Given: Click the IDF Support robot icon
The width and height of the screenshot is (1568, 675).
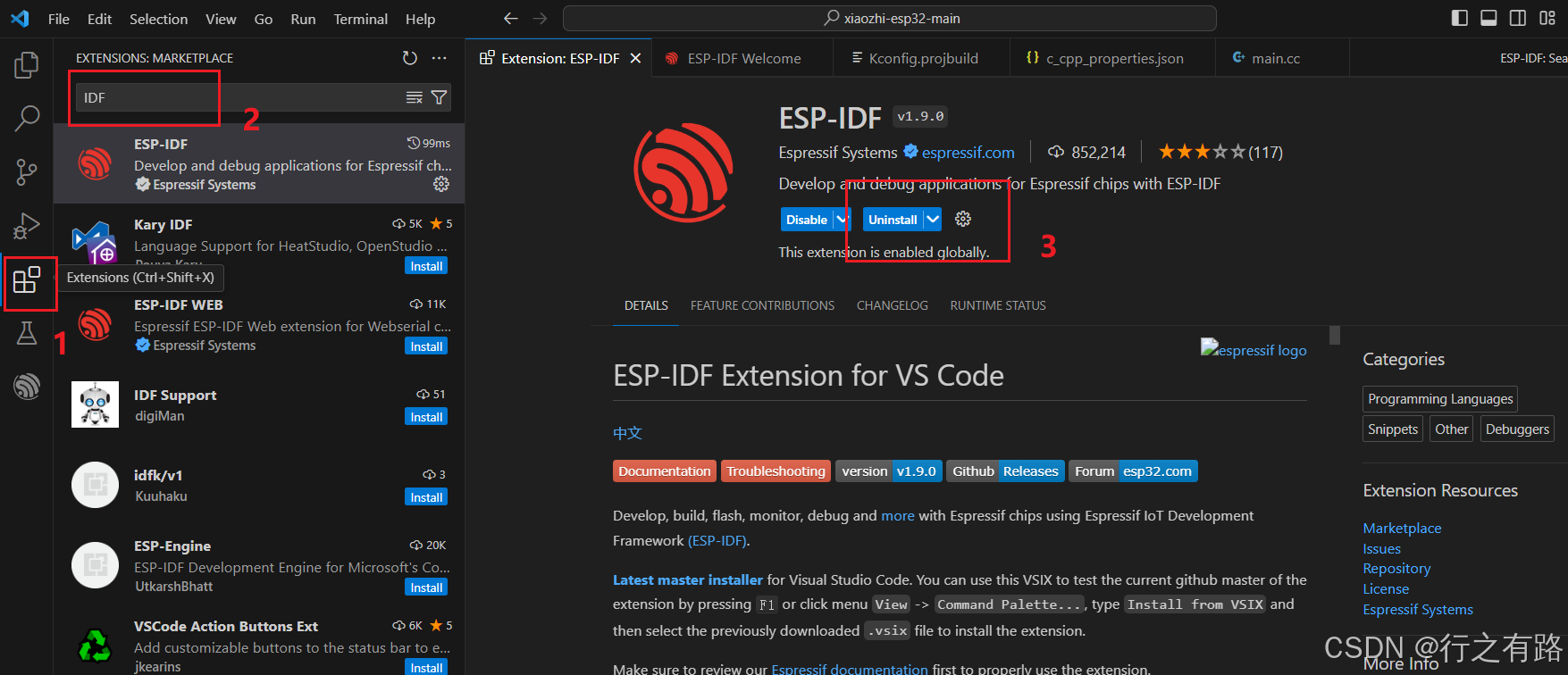Looking at the screenshot, I should click(95, 404).
